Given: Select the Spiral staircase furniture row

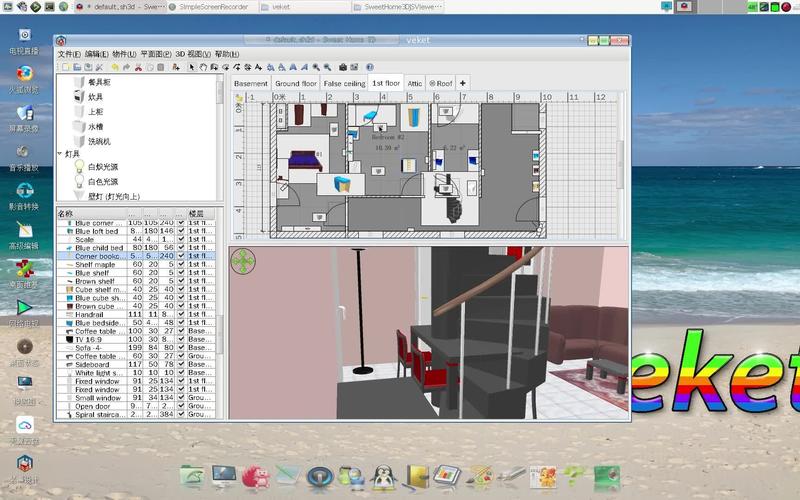Looking at the screenshot, I should pos(136,414).
